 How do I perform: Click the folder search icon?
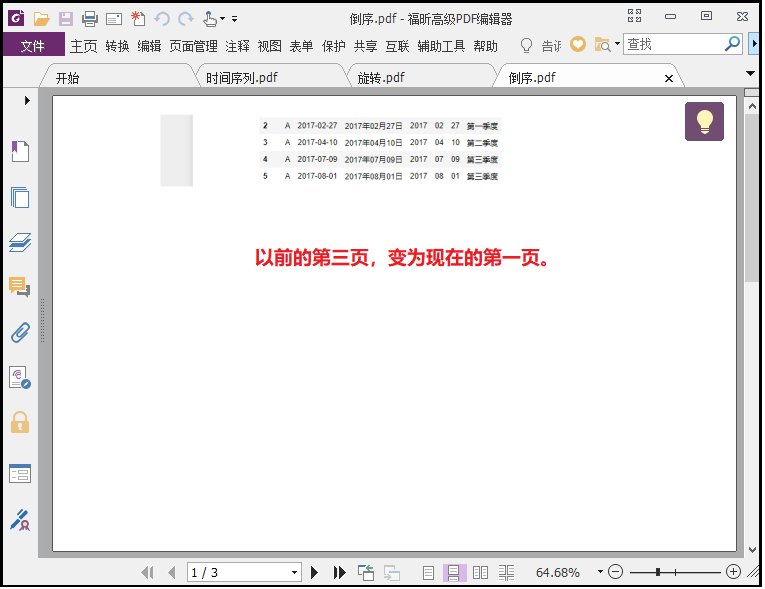tap(602, 45)
